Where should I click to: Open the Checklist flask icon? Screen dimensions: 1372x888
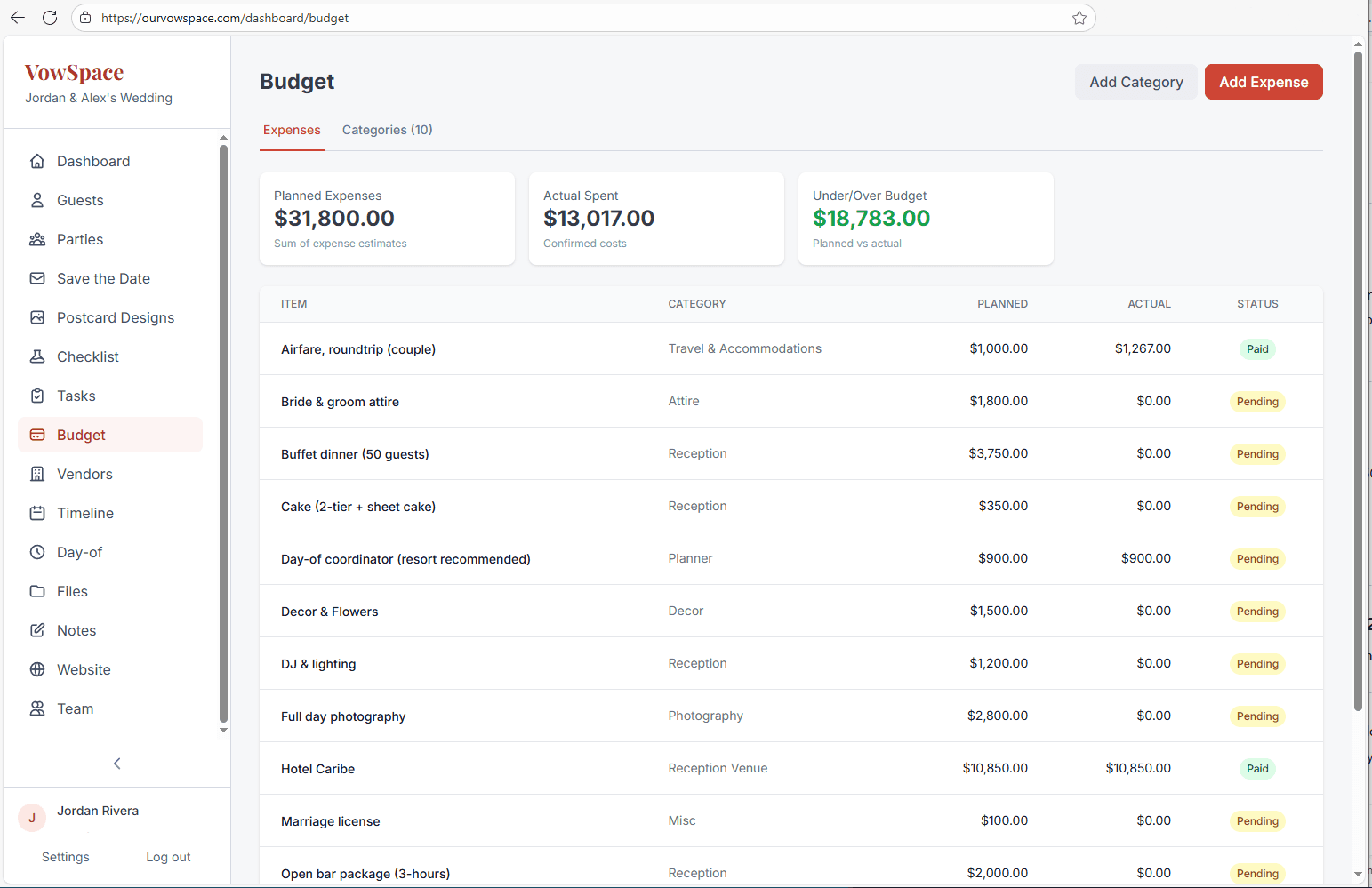tap(36, 356)
